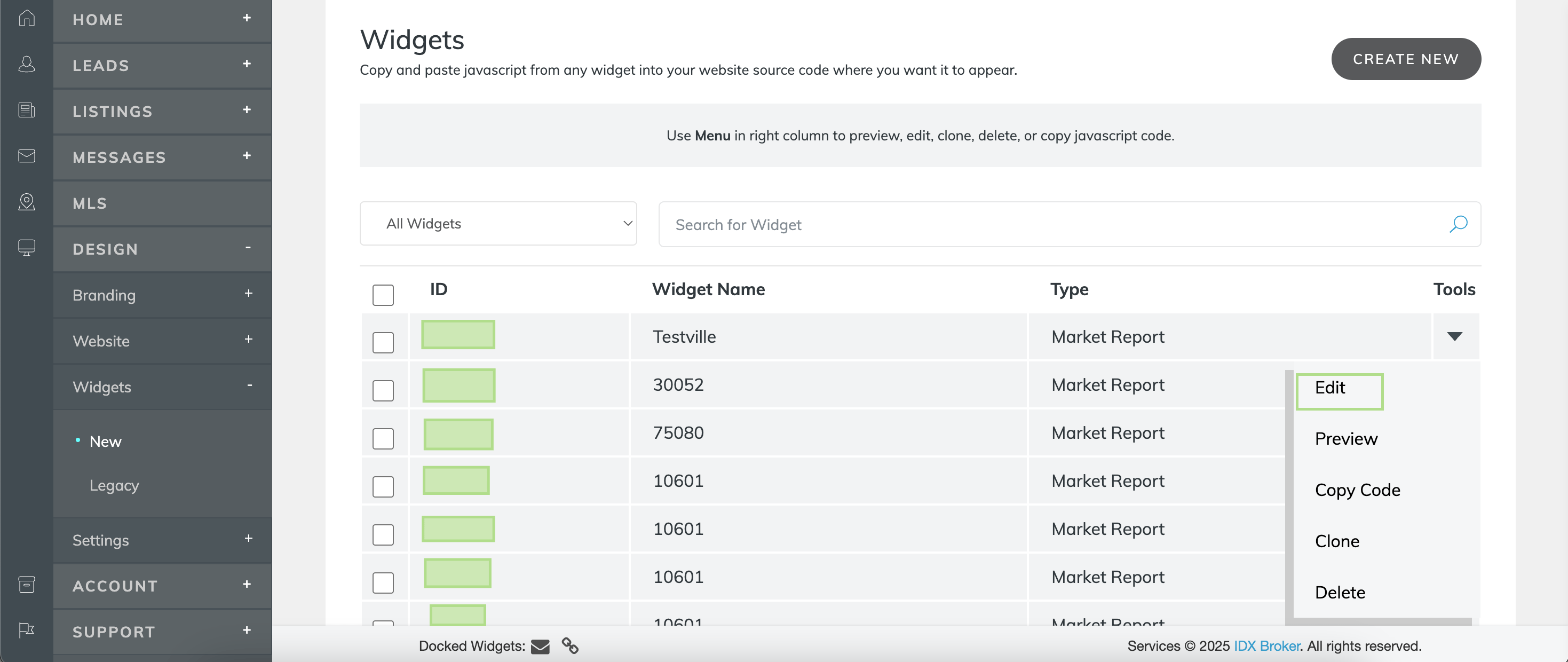Click the docked widgets link chain icon
The image size is (1568, 662).
(x=570, y=645)
